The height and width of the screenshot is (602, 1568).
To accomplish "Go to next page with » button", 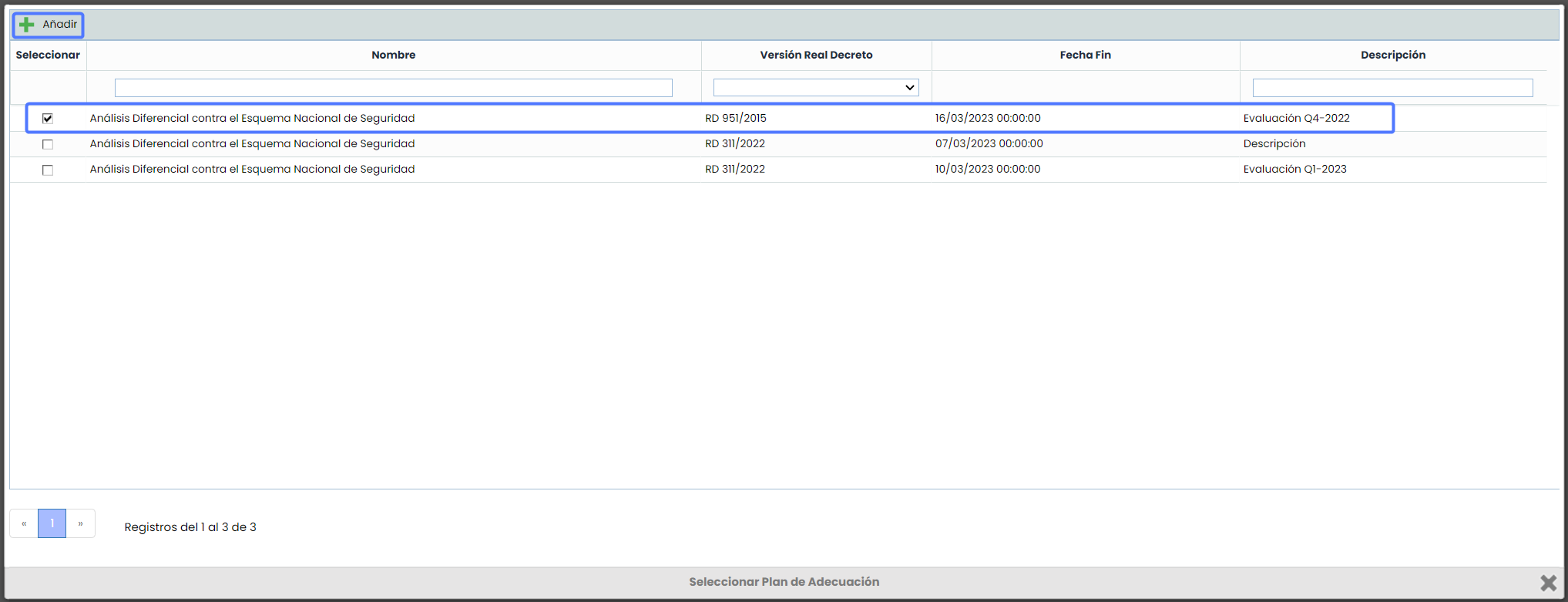I will tap(80, 524).
